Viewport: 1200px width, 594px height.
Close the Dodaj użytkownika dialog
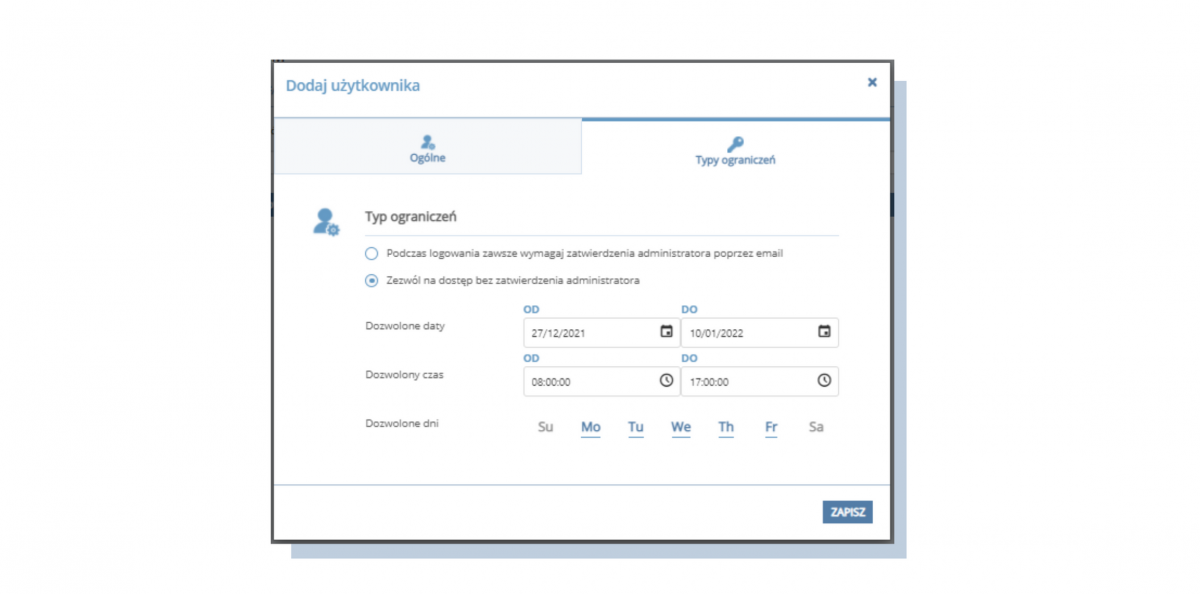[872, 83]
